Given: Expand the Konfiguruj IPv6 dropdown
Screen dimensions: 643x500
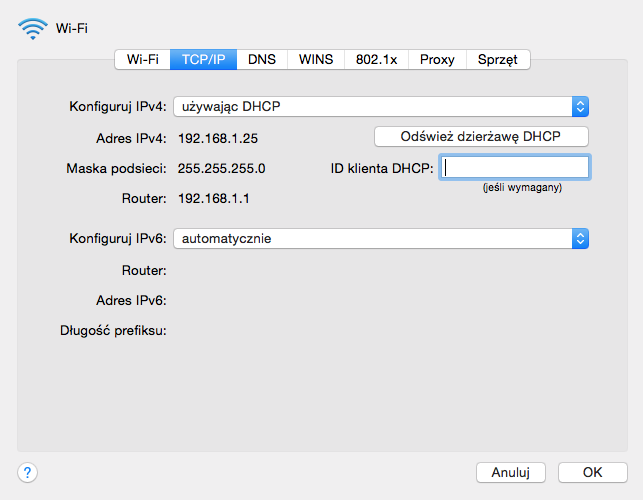Looking at the screenshot, I should [x=380, y=238].
